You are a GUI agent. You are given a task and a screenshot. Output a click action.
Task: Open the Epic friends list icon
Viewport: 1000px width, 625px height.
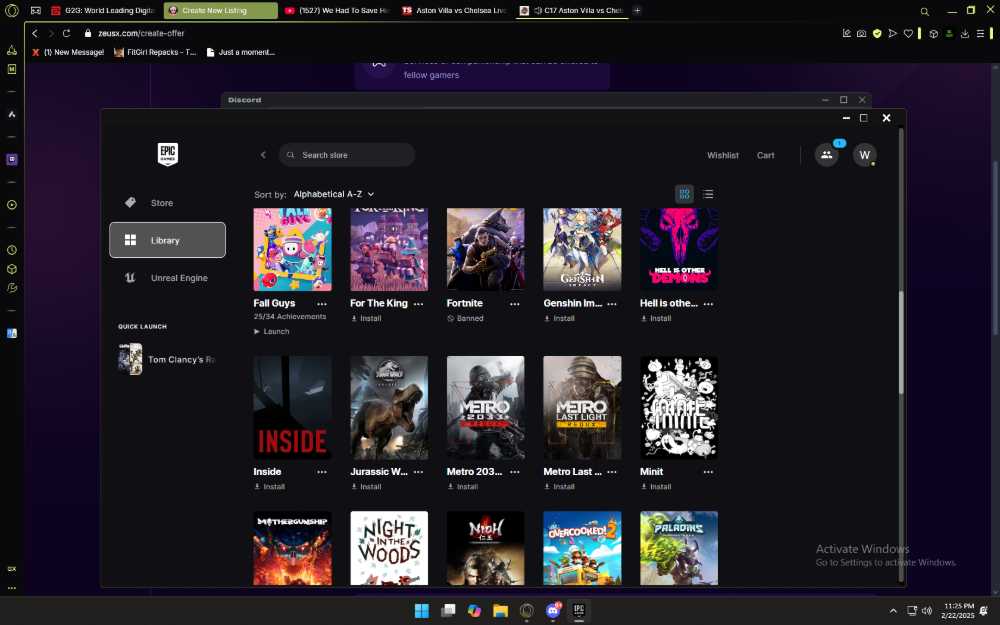click(x=827, y=155)
